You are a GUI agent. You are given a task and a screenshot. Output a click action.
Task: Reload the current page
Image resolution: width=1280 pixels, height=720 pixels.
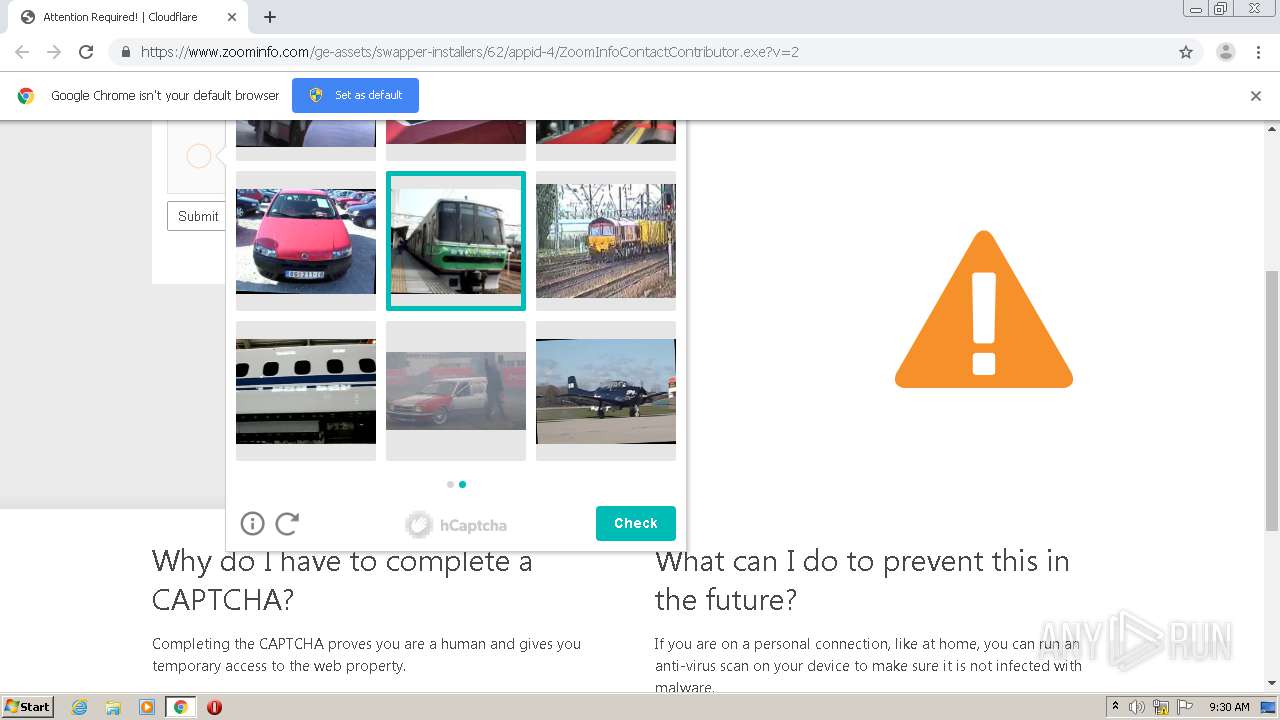click(x=86, y=52)
